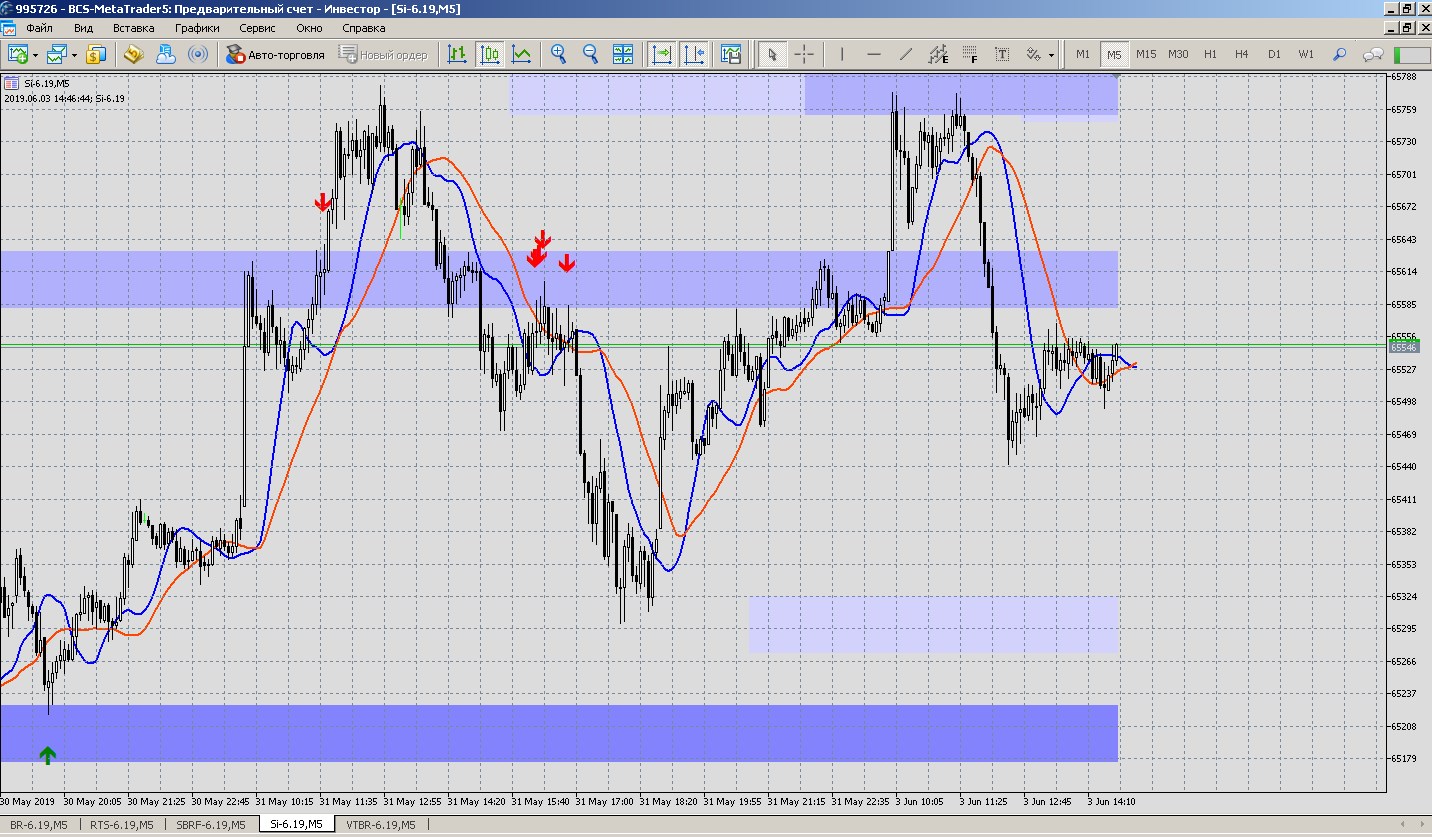Expand the new chart dropdown arrow
The height and width of the screenshot is (837, 1432).
(35, 55)
